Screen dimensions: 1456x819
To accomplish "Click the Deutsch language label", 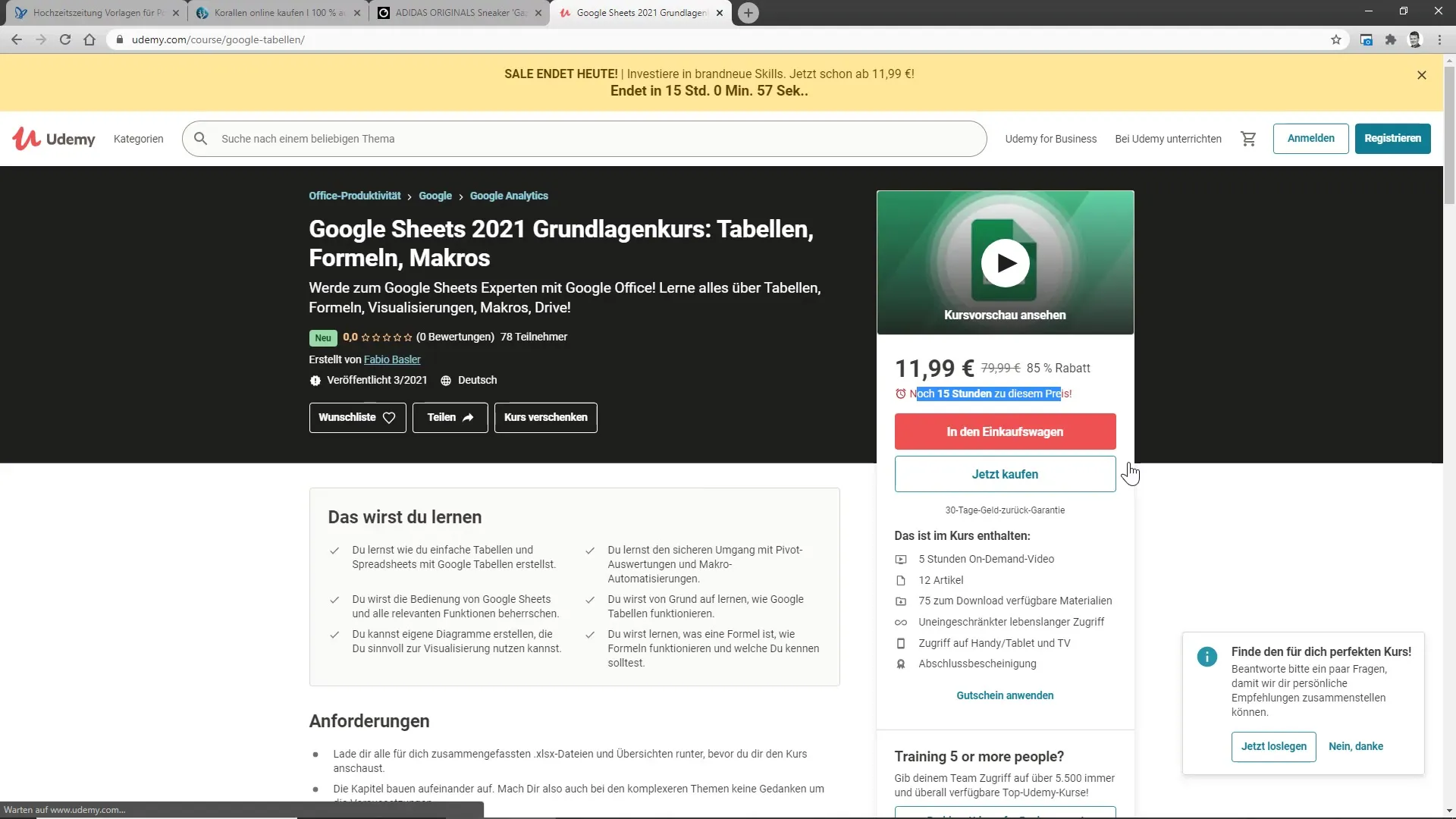I will coord(477,381).
